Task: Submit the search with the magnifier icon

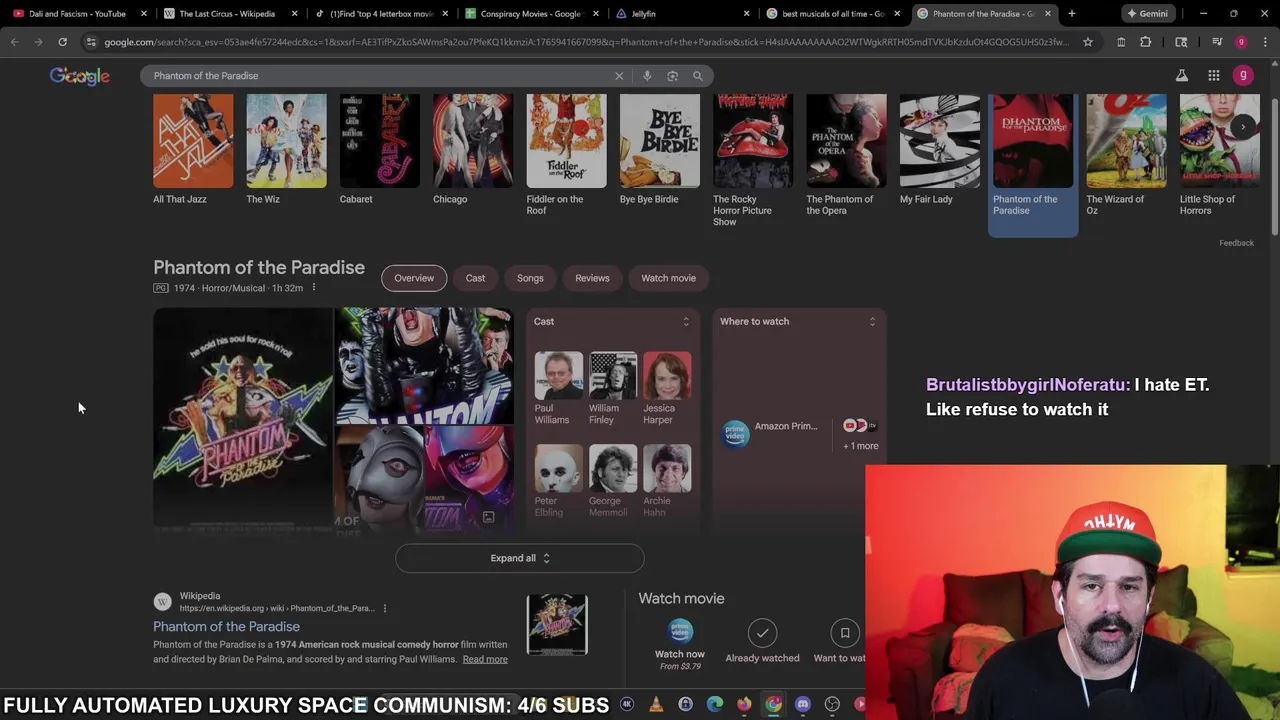Action: tap(698, 76)
